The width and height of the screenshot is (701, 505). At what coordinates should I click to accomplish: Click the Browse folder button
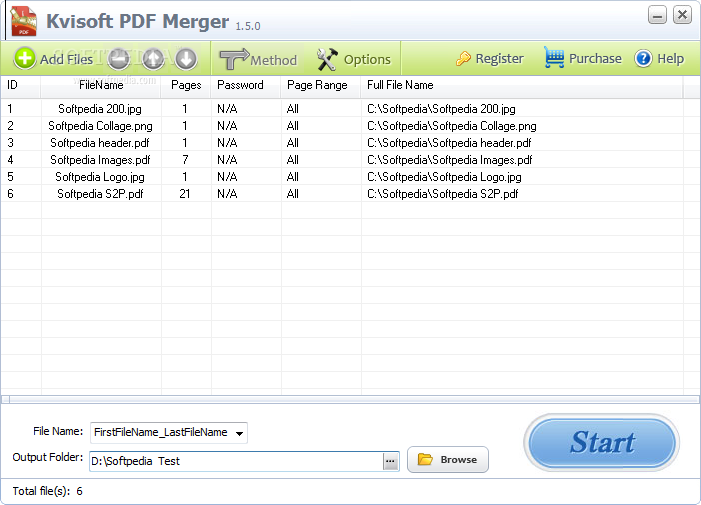(448, 459)
